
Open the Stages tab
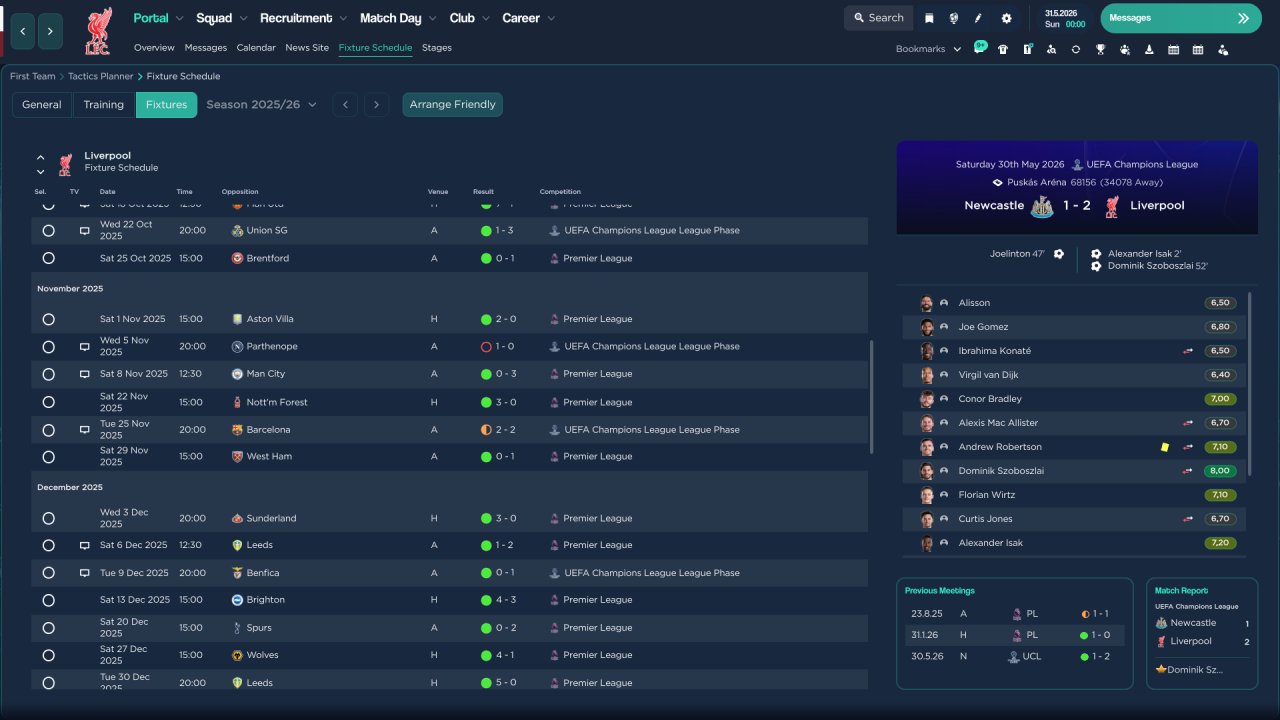[437, 48]
